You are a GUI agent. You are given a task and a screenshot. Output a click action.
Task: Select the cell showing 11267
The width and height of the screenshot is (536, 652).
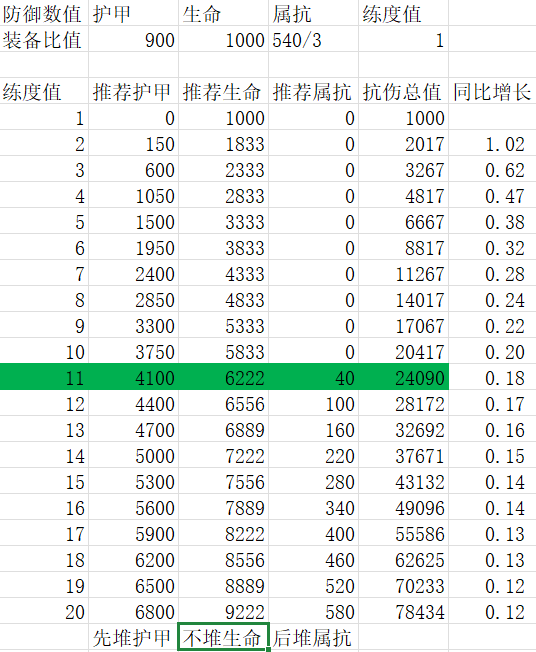point(403,273)
